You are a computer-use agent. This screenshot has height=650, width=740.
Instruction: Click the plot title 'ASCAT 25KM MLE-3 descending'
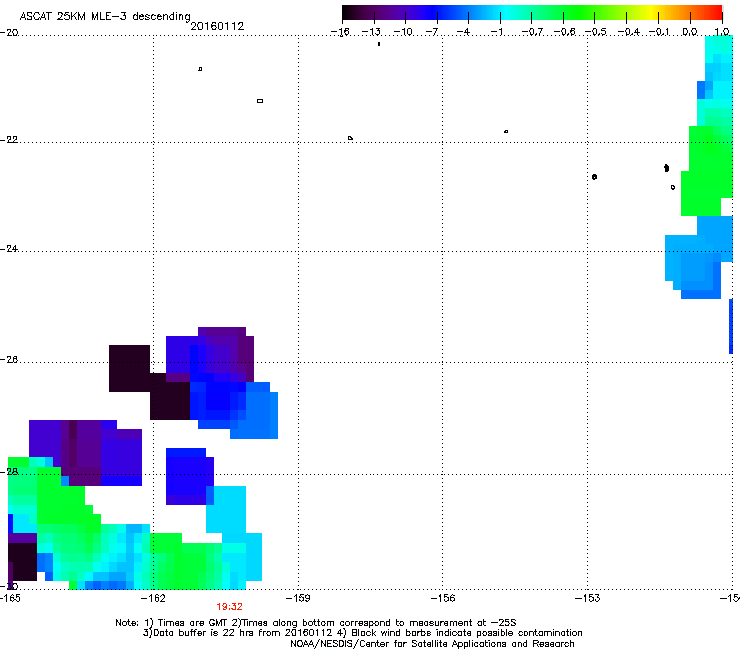[x=105, y=16]
